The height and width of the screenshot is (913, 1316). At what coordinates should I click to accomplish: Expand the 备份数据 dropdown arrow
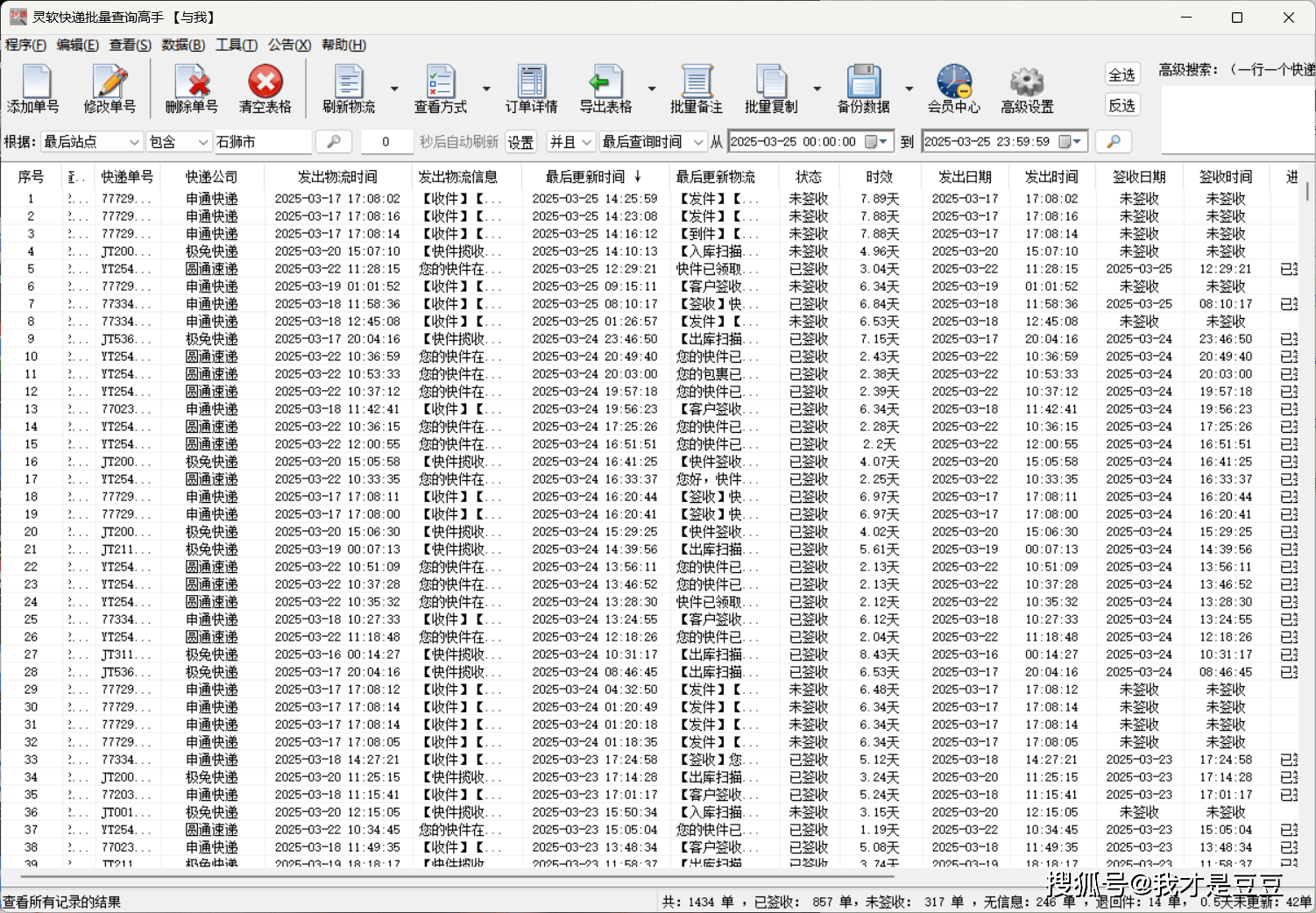click(x=909, y=88)
